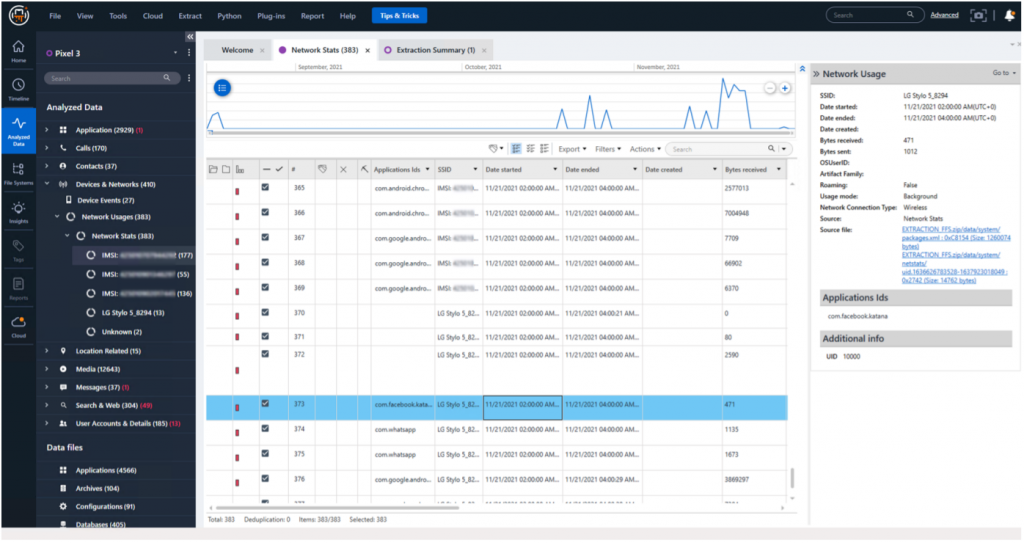This screenshot has width=1024, height=543.
Task: Open Cloud sidebar icon
Action: [x=18, y=326]
